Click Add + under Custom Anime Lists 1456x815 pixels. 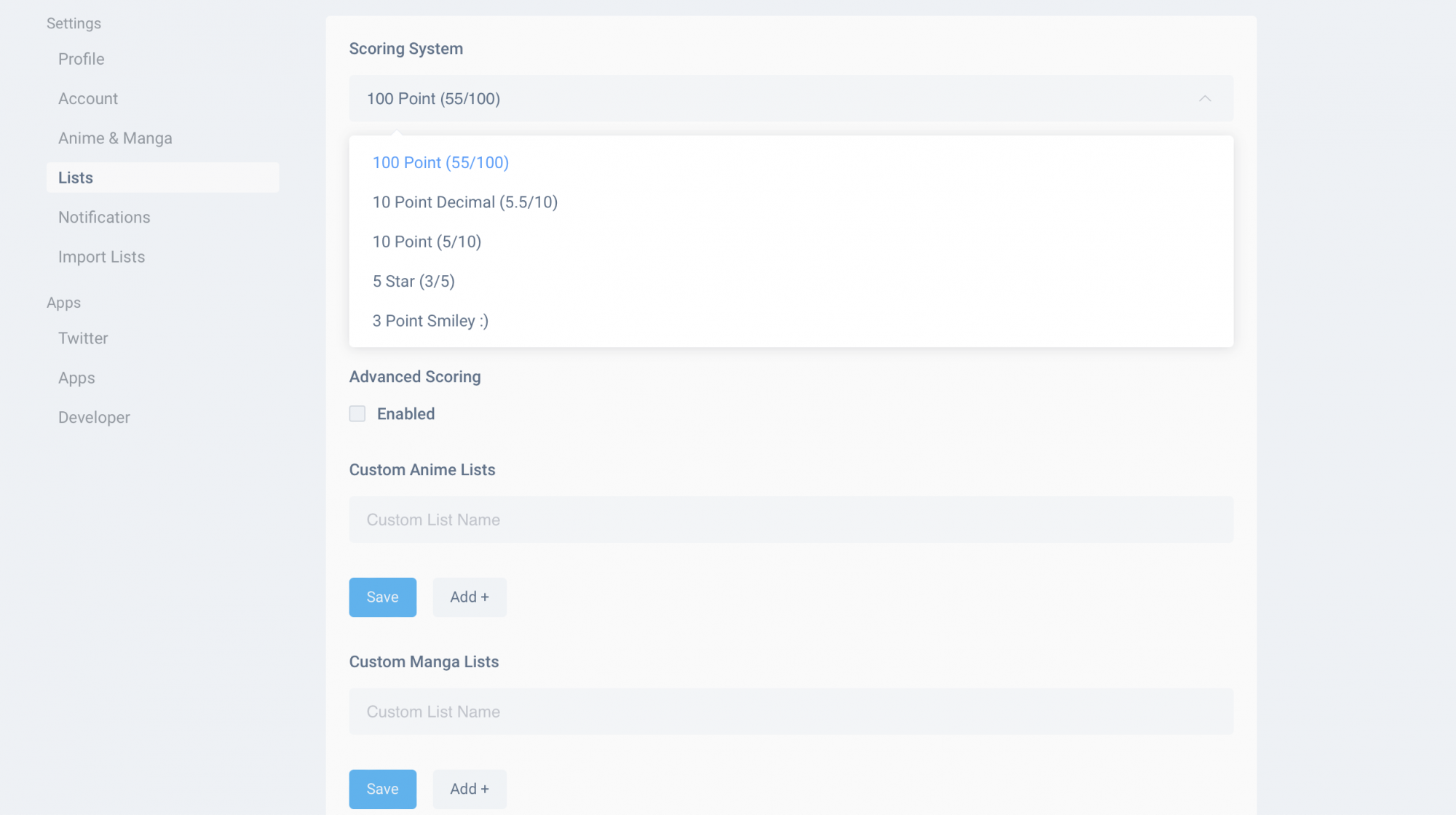point(469,597)
